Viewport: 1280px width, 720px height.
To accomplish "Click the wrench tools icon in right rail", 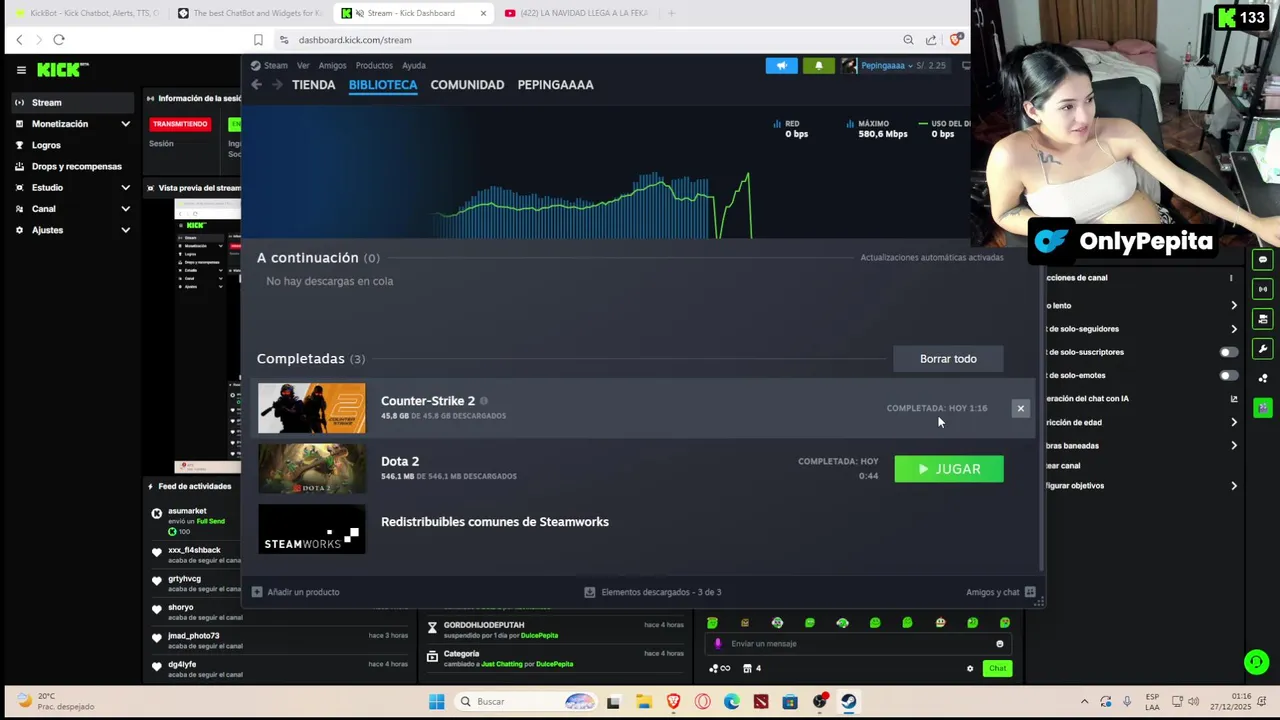I will [x=1263, y=349].
